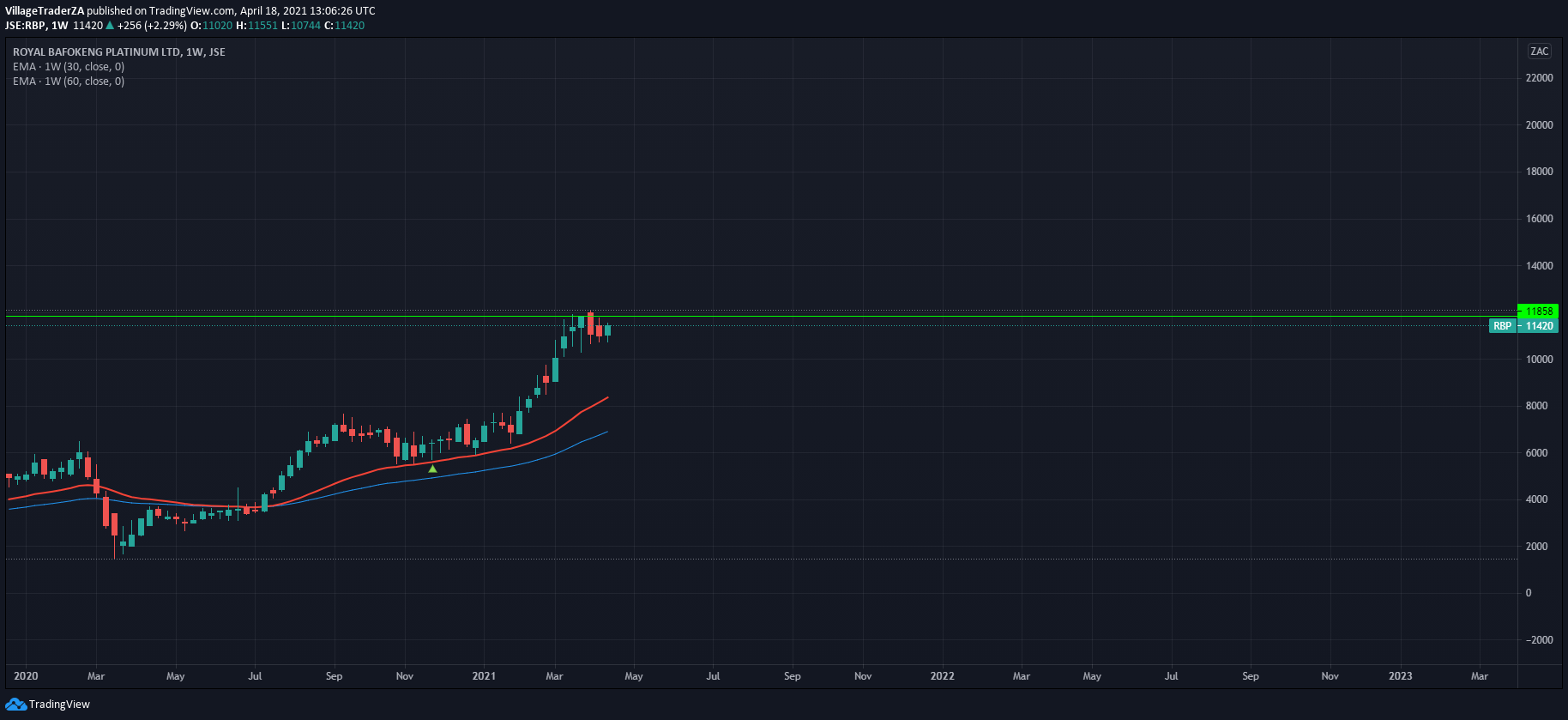Image resolution: width=1568 pixels, height=720 pixels.
Task: Click the JSE:RBP symbol in the header
Action: [24, 26]
